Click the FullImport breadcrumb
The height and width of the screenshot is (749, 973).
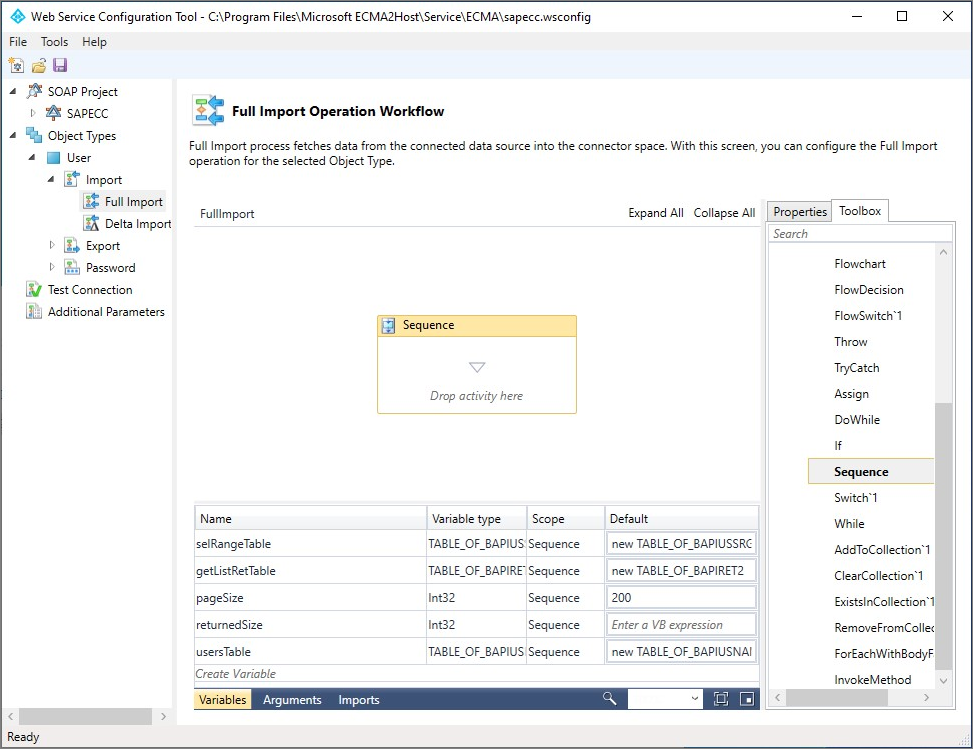coord(227,213)
